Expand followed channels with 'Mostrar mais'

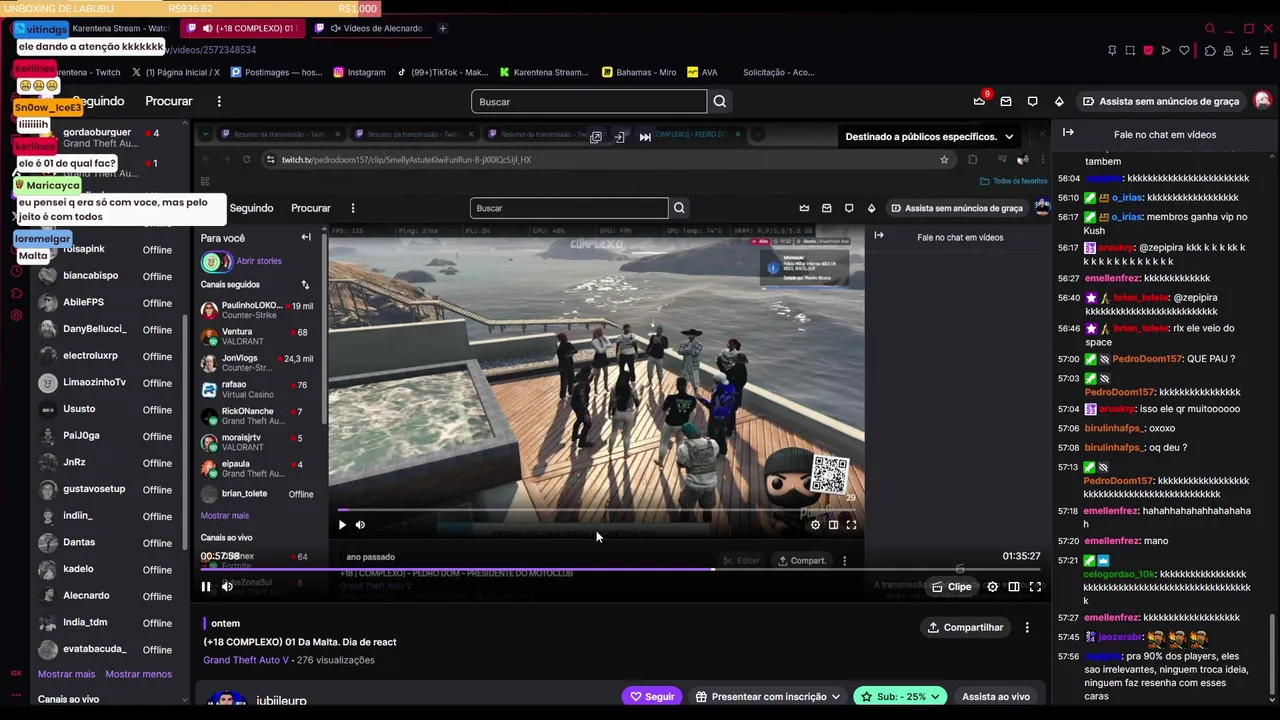point(66,674)
